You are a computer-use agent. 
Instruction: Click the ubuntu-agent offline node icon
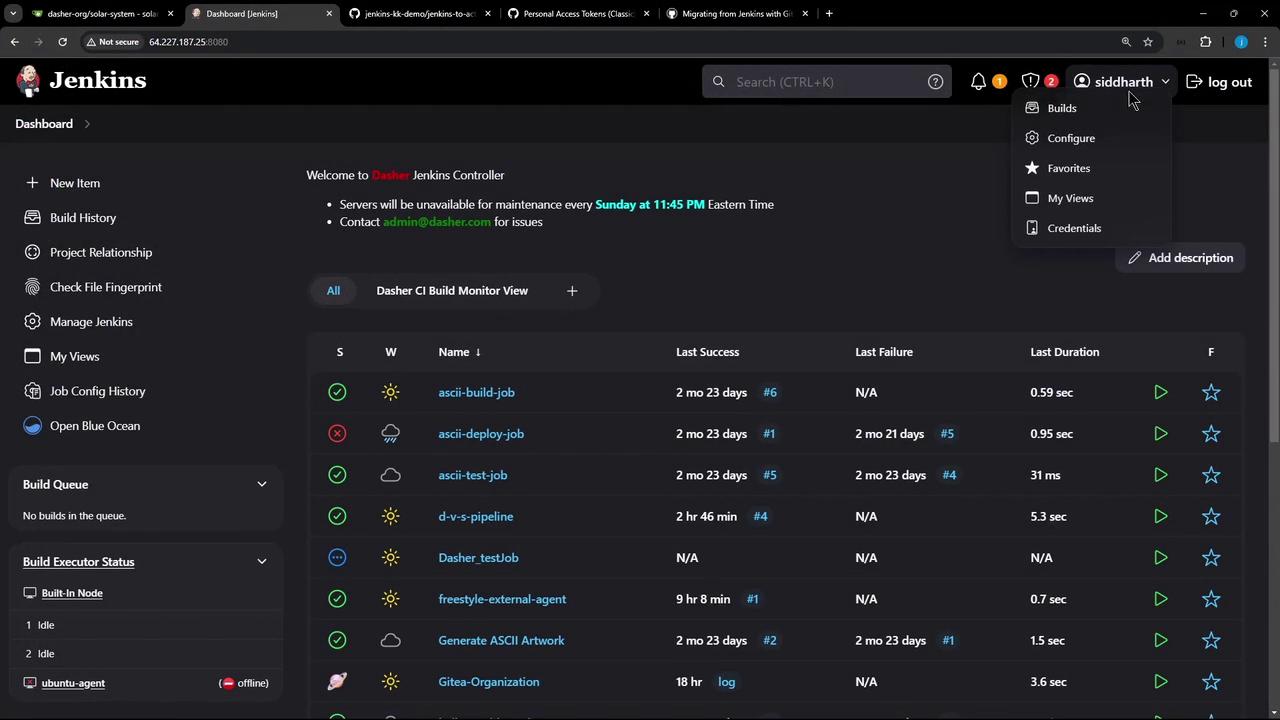pos(30,683)
